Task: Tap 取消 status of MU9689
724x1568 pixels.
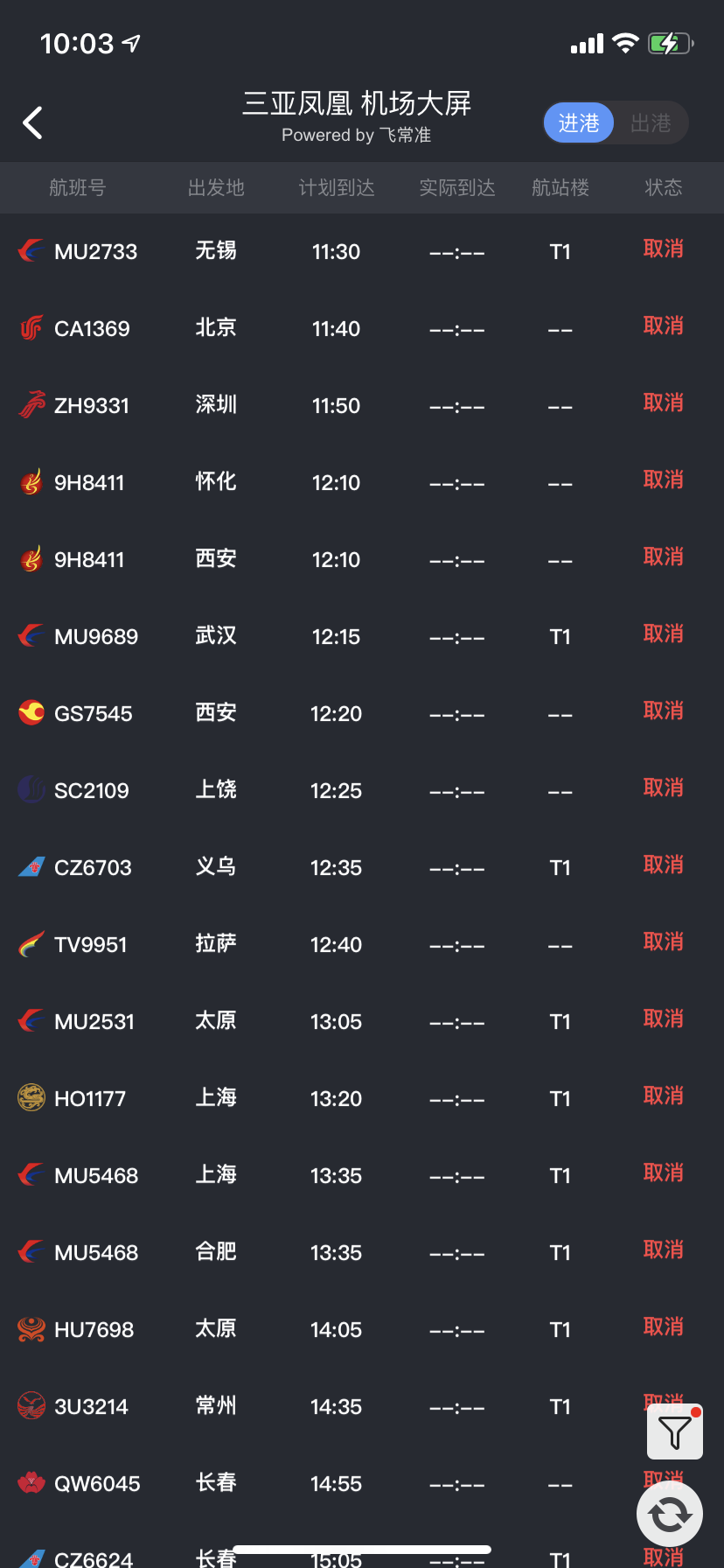Action: pyautogui.click(x=663, y=634)
